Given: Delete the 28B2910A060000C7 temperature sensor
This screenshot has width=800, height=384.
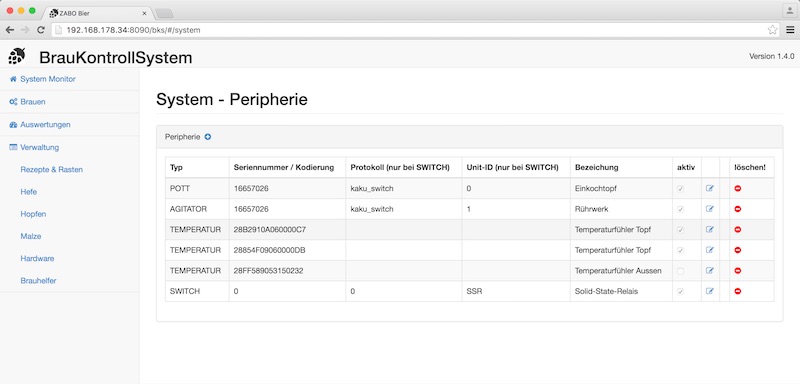Looking at the screenshot, I should 738,229.
